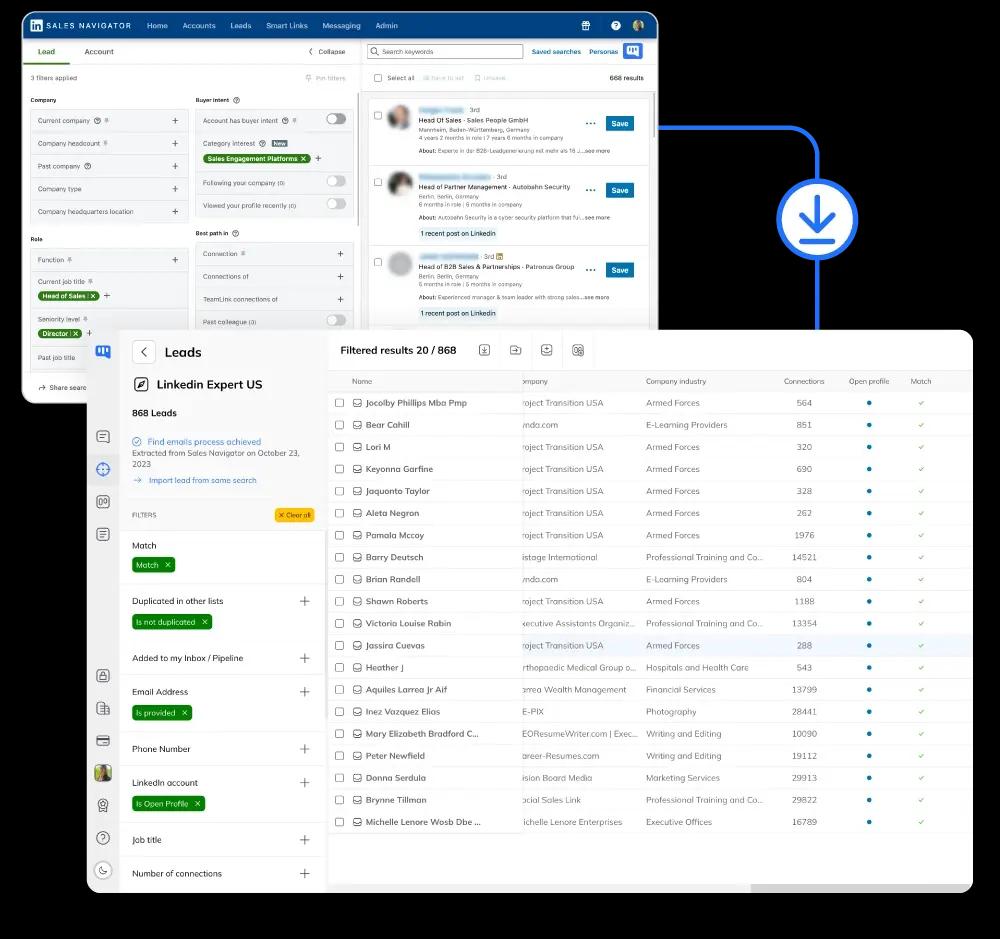Click the gift icon in Sales Navigator header
Image resolution: width=1000 pixels, height=939 pixels.
(x=585, y=26)
